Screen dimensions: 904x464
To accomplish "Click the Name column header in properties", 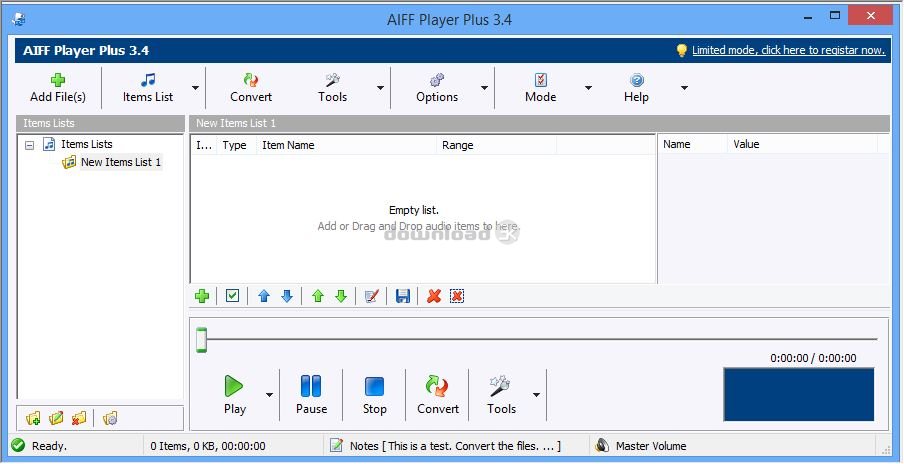I will click(692, 144).
